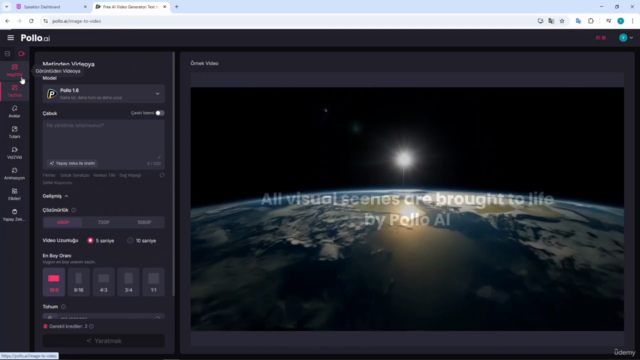Select the 4:3 aspect ratio

click(x=104, y=282)
